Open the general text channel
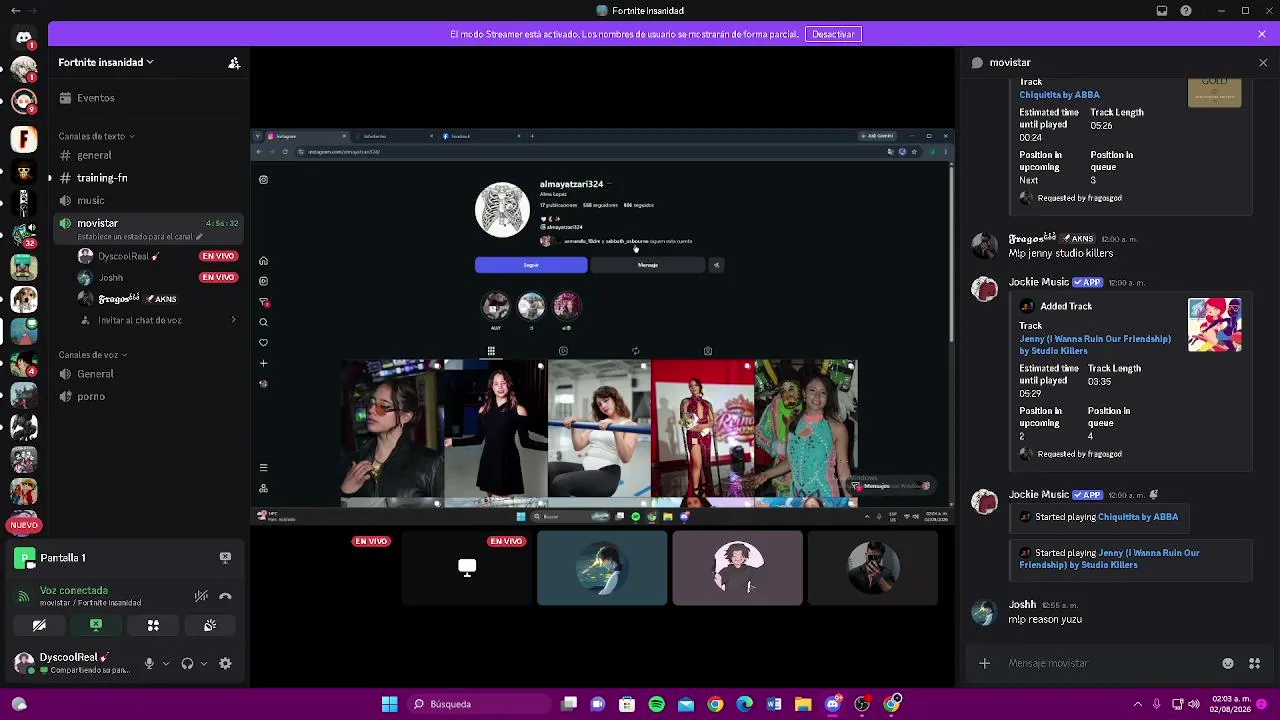The image size is (1280, 720). tap(150, 155)
